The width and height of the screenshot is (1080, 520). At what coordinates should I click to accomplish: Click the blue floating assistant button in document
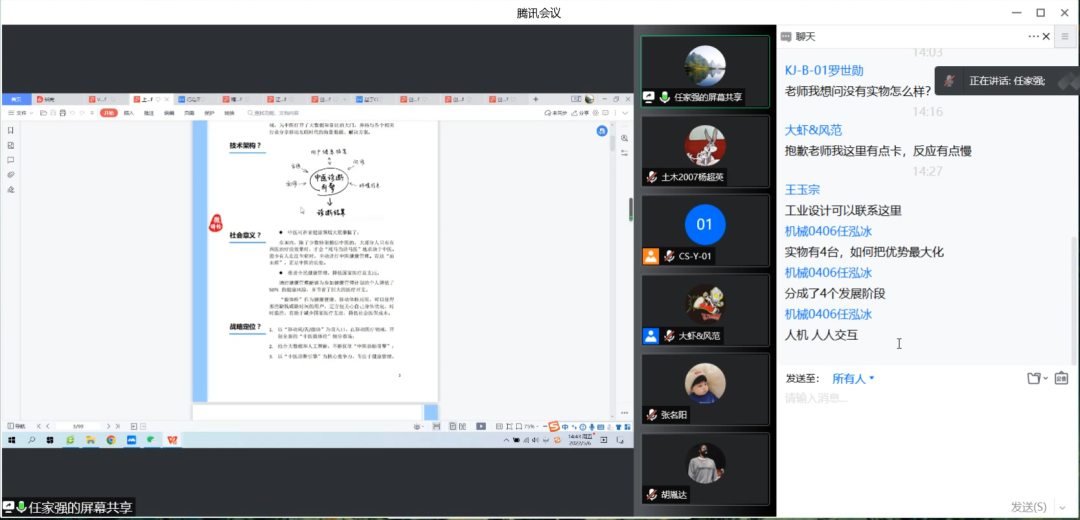coord(602,131)
